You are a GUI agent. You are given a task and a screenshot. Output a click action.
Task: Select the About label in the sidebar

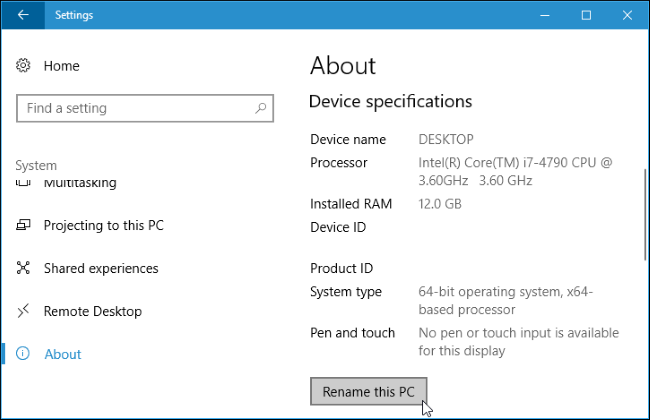[63, 354]
